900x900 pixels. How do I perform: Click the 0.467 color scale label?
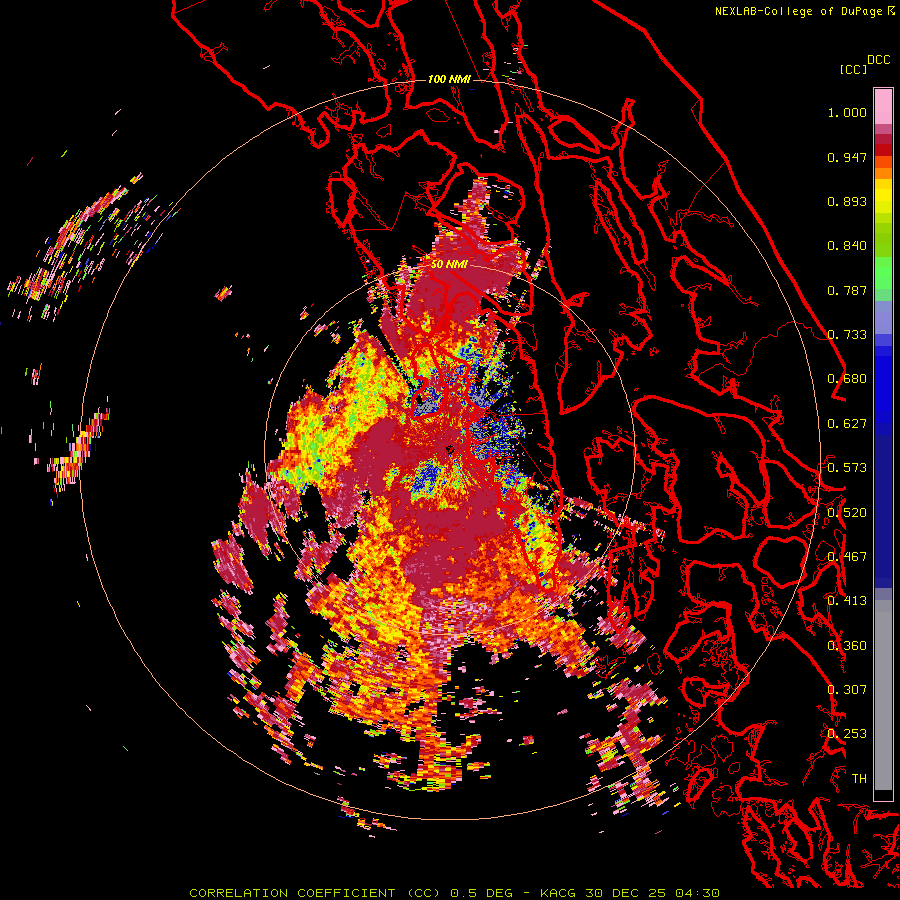point(847,557)
